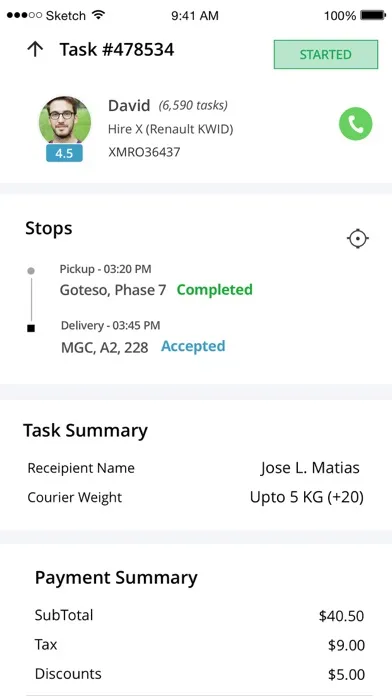Tap the SubTotal $40.50 amount
Screen dimensions: 392x696
tap(341, 616)
